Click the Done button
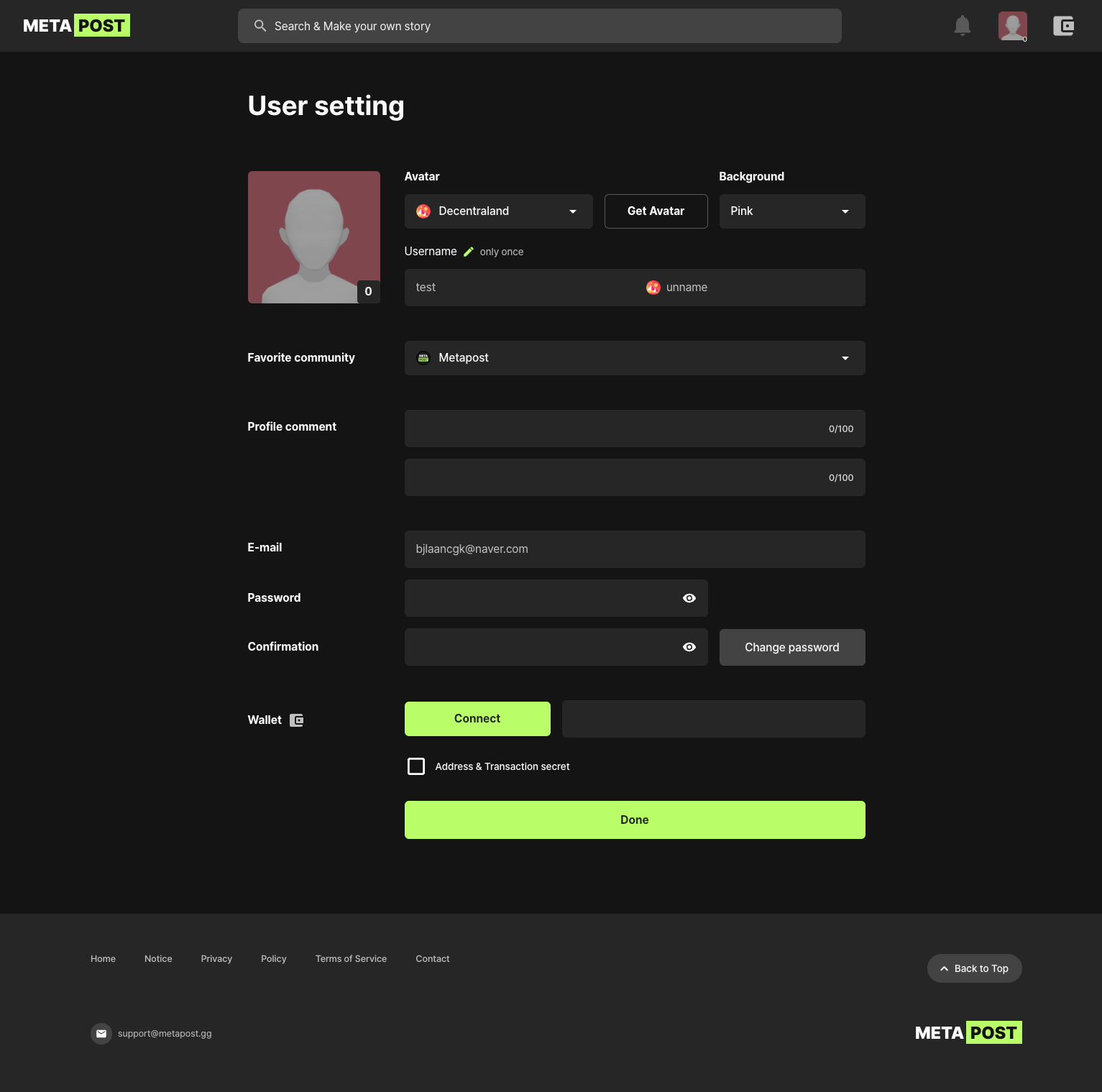Viewport: 1102px width, 1092px height. 635,820
